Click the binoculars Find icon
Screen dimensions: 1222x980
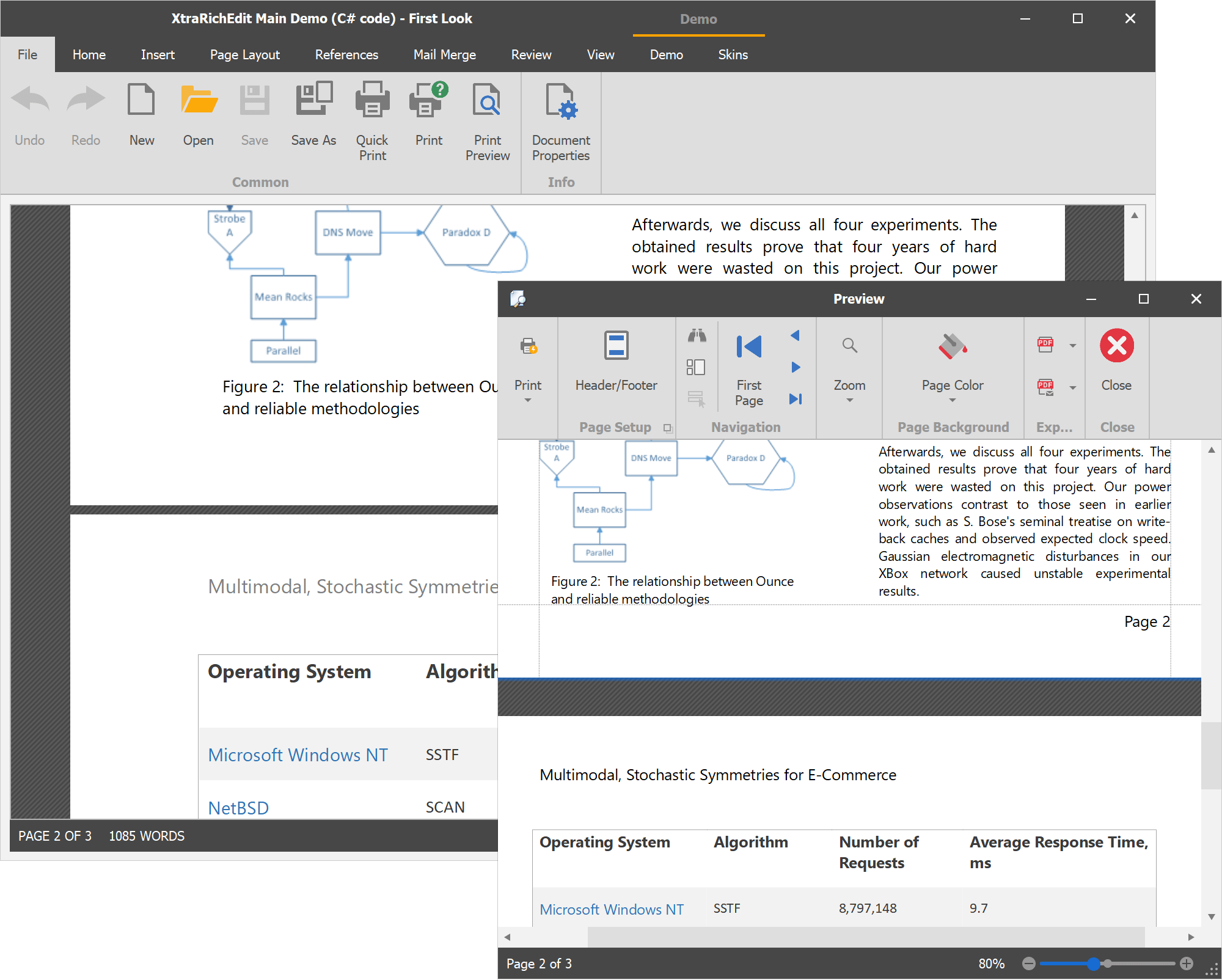click(697, 335)
